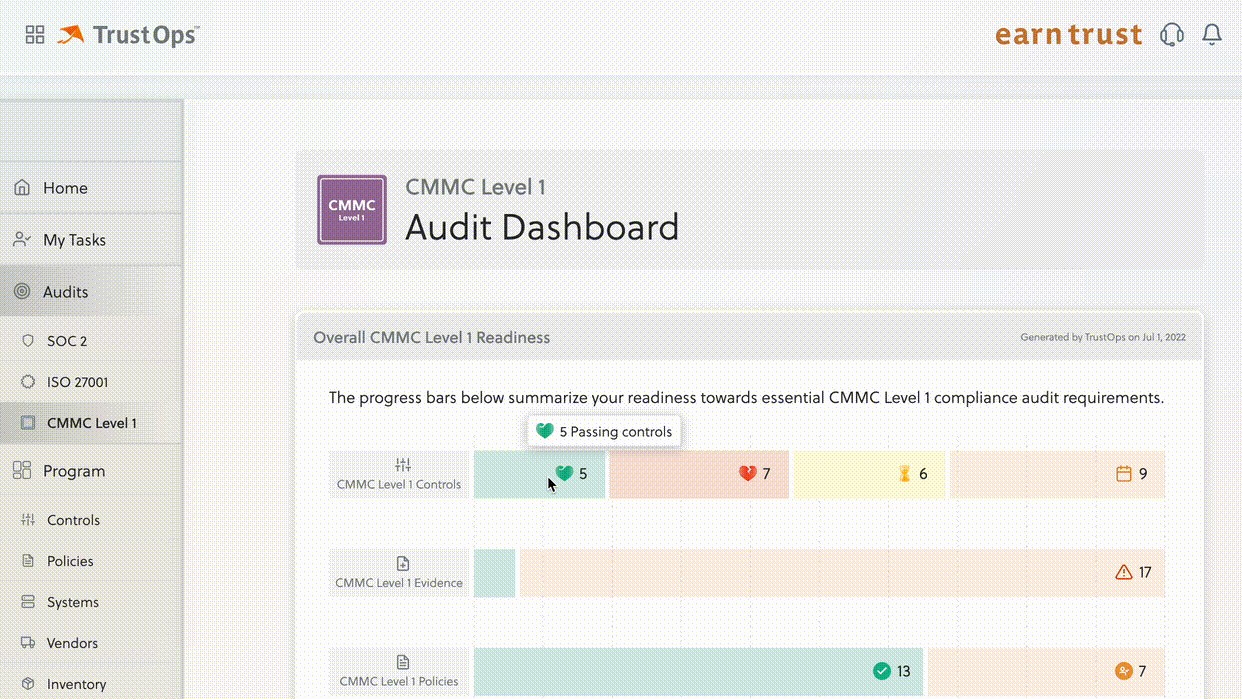Click the hourglass icon showing 6

905,473
